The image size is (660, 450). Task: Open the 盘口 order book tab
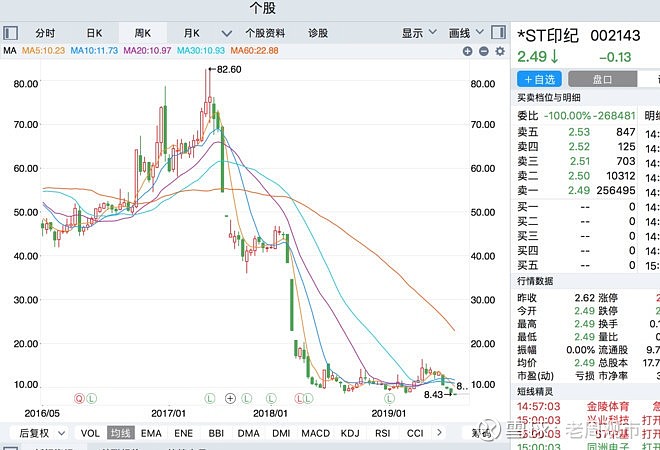click(602, 79)
